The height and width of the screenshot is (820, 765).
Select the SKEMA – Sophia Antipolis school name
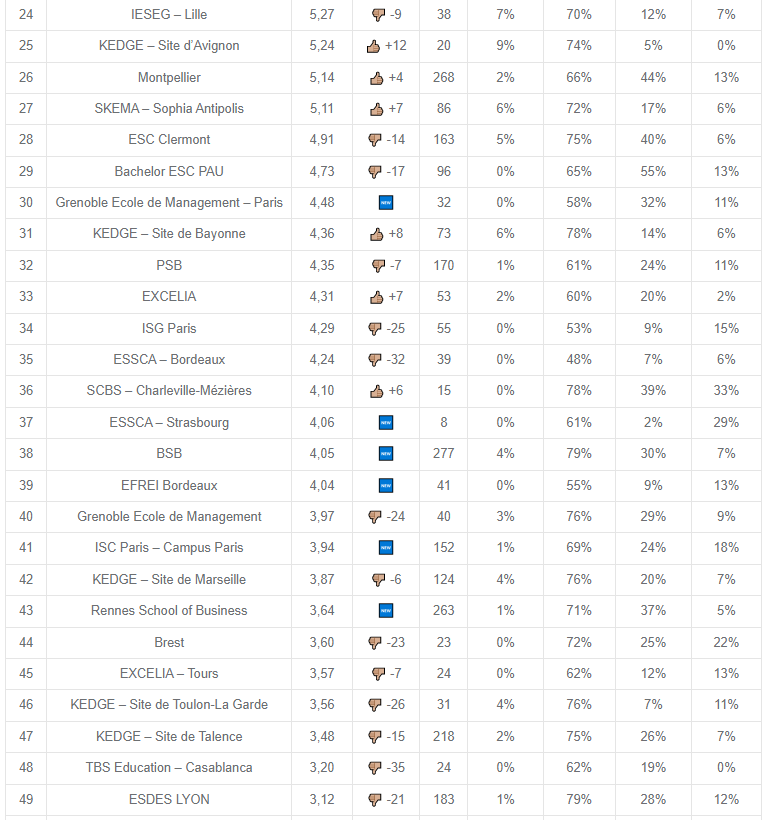169,109
